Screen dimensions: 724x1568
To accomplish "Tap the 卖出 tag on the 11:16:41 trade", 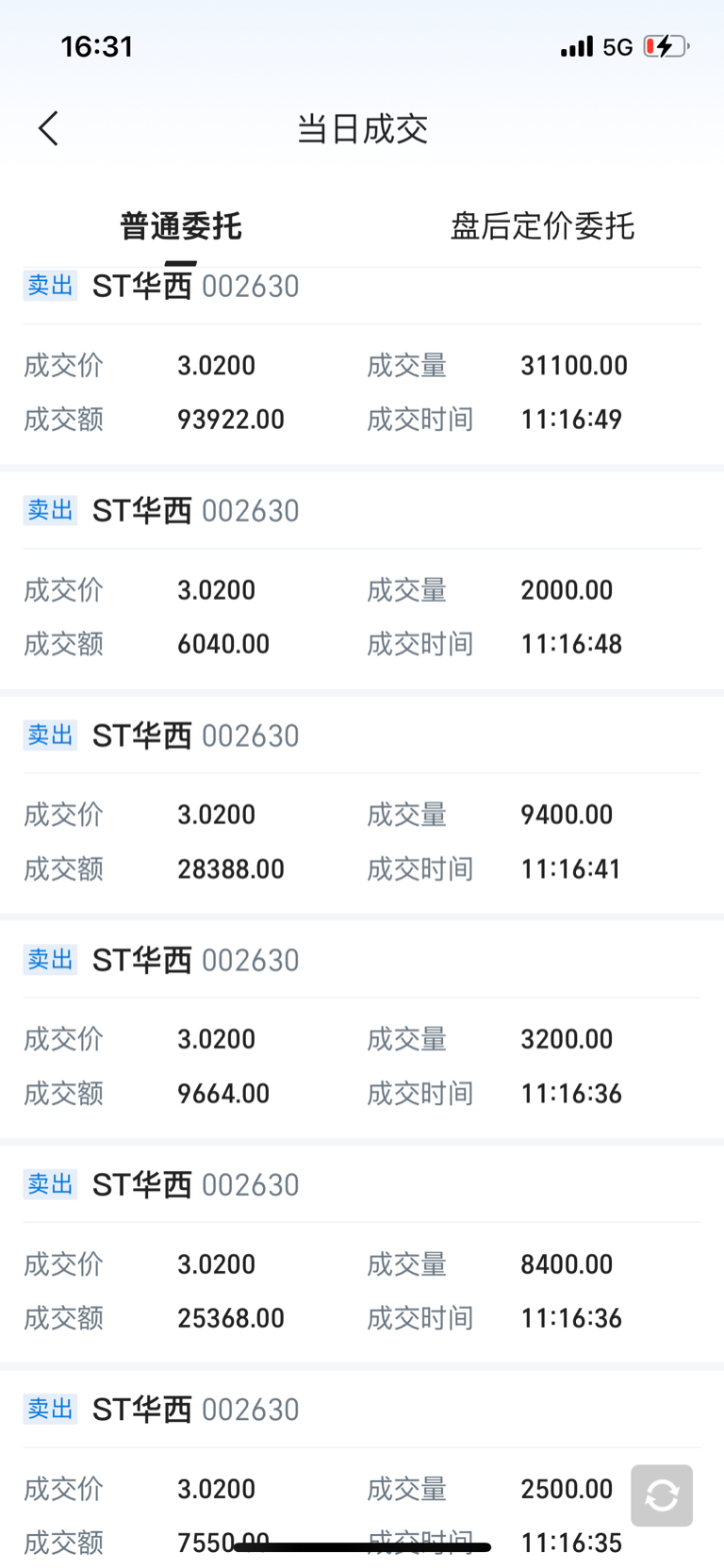I will pyautogui.click(x=50, y=734).
